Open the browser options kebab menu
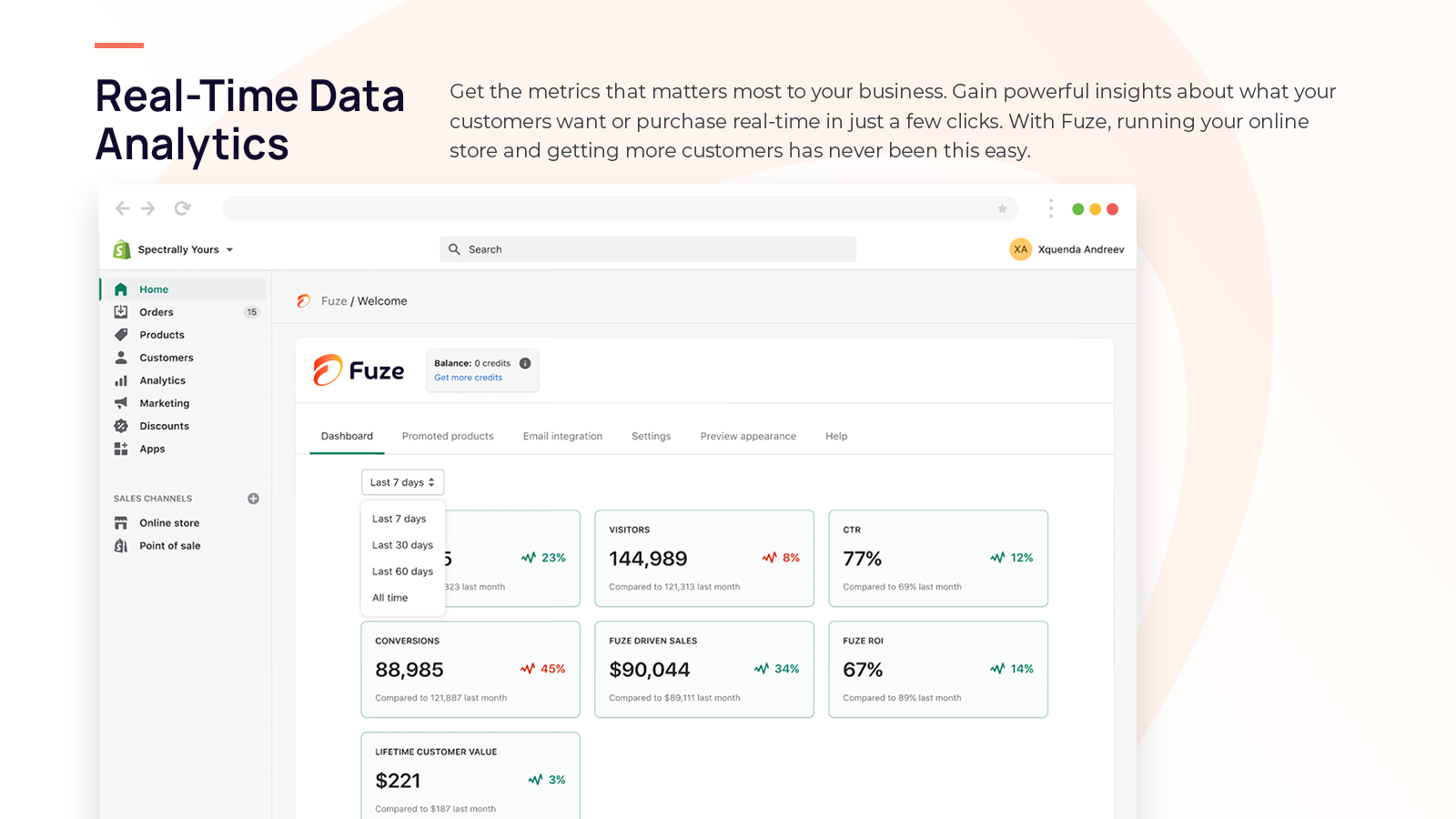 pos(1051,208)
